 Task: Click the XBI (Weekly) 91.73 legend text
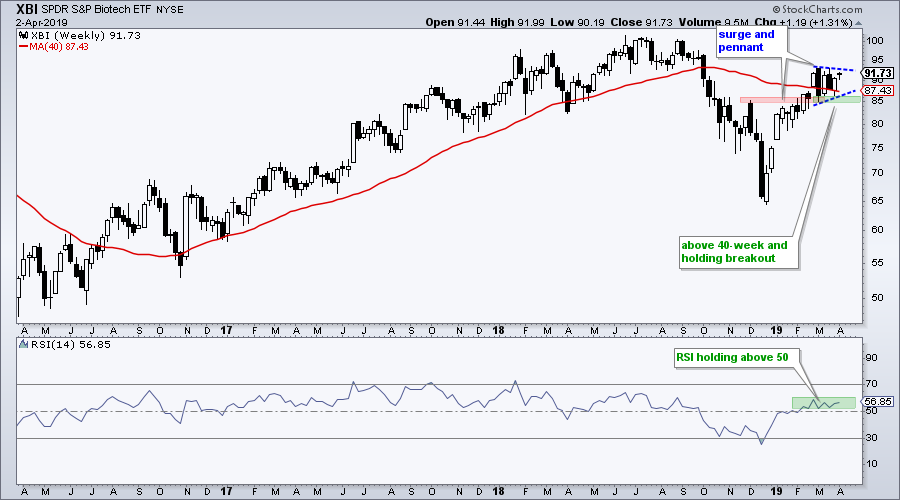pos(85,36)
